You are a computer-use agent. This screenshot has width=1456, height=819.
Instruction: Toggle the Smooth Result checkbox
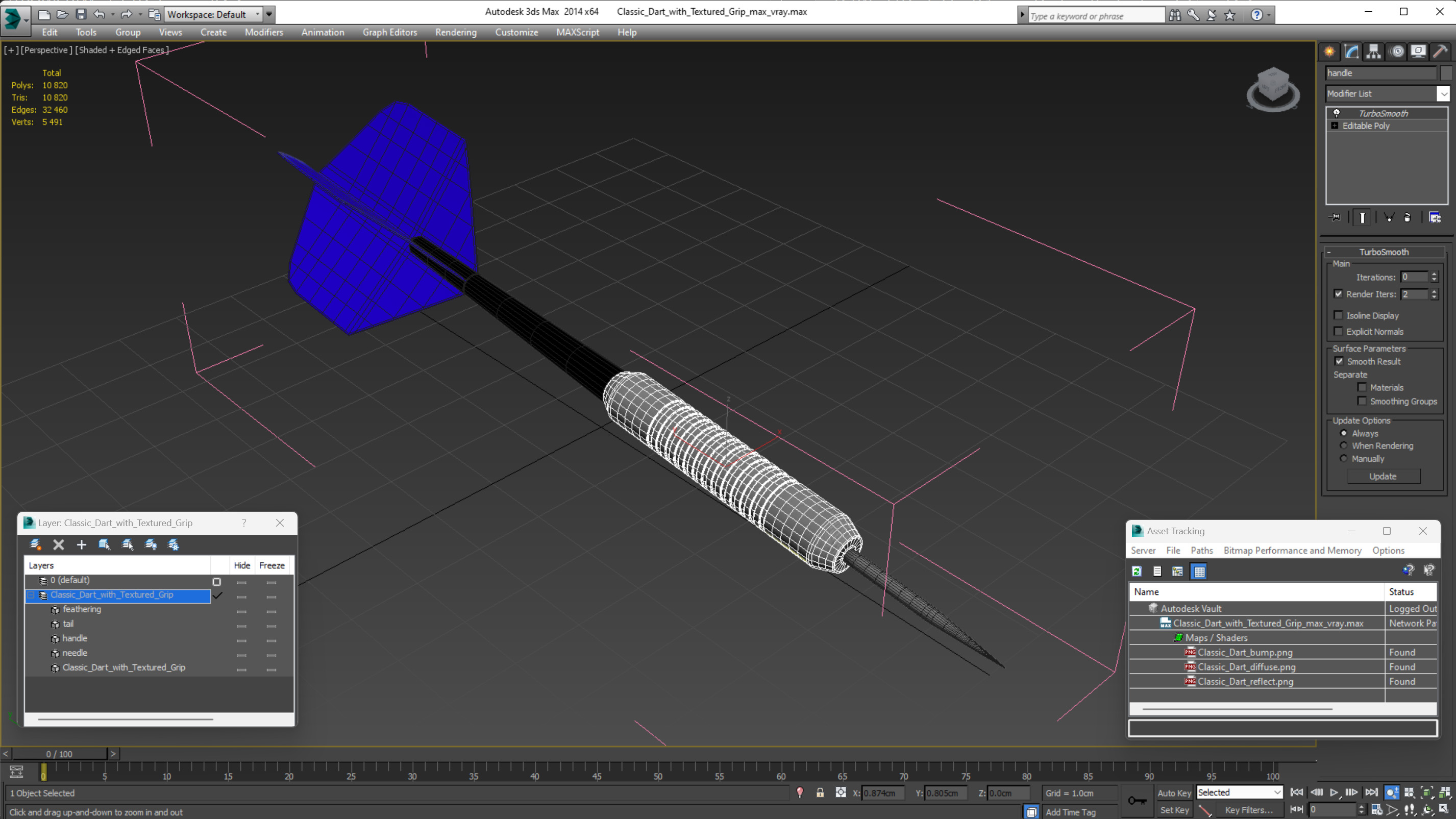1339,361
